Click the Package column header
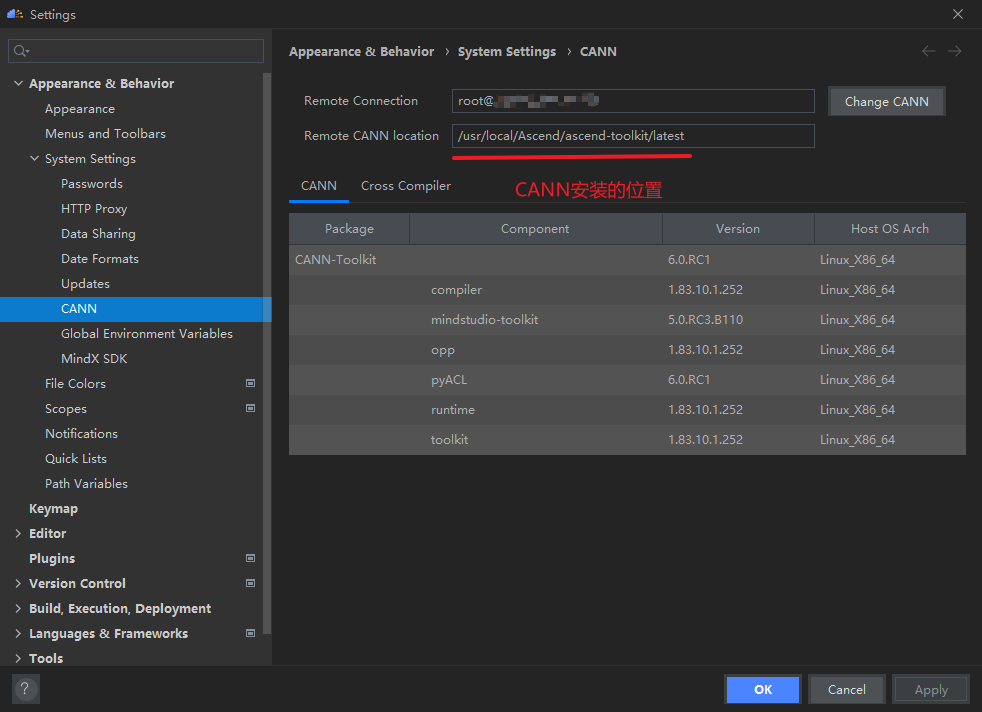The image size is (982, 712). coord(349,229)
